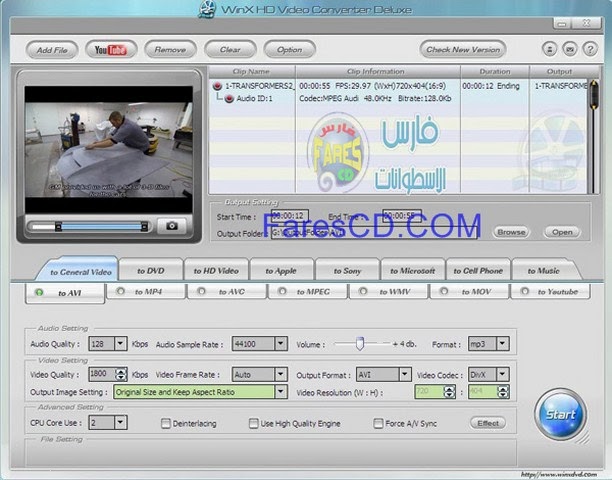
Task: Open the user/register icon
Action: click(x=550, y=50)
